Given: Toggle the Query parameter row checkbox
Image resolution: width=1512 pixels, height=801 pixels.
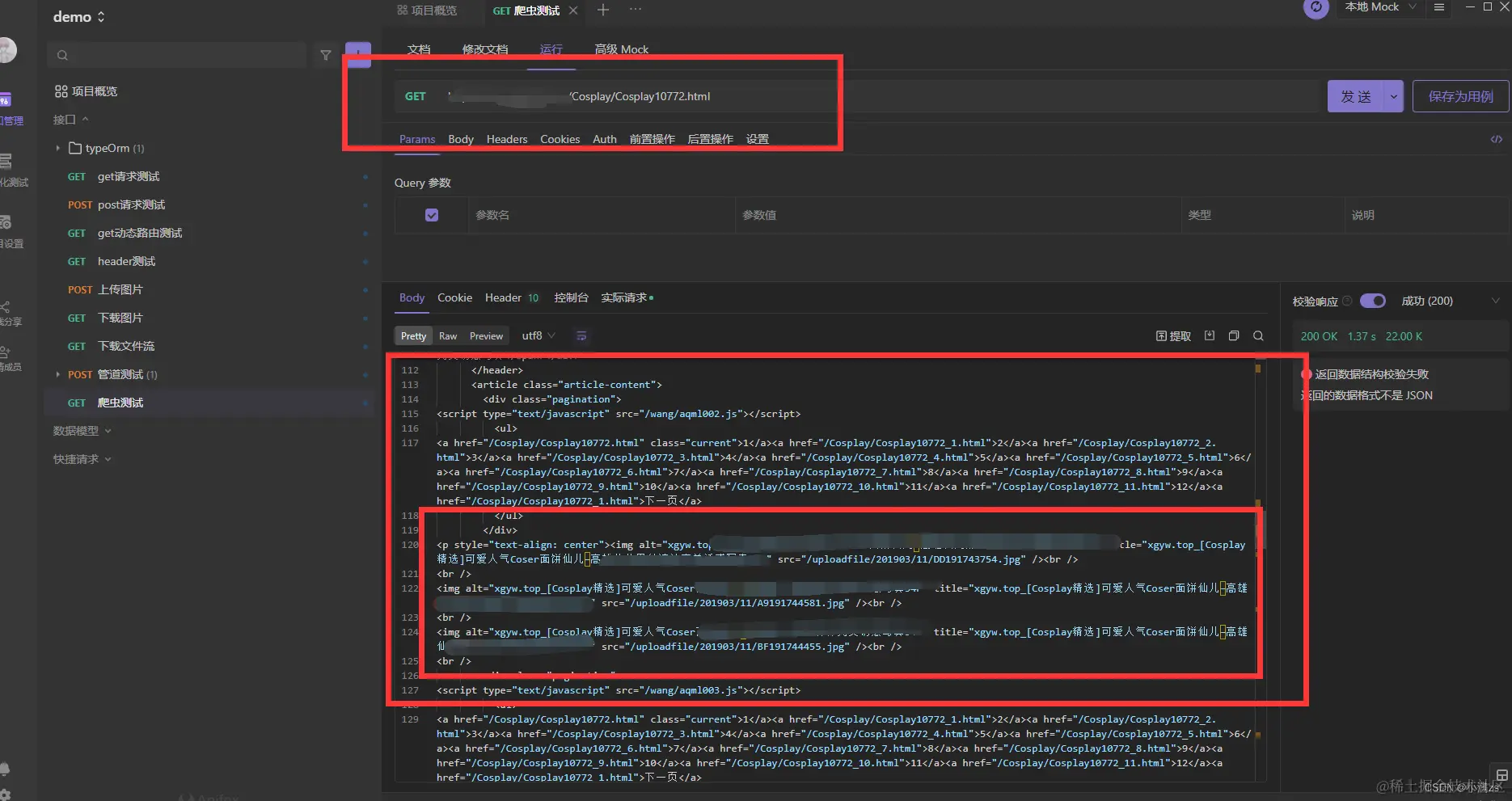Looking at the screenshot, I should pos(432,215).
